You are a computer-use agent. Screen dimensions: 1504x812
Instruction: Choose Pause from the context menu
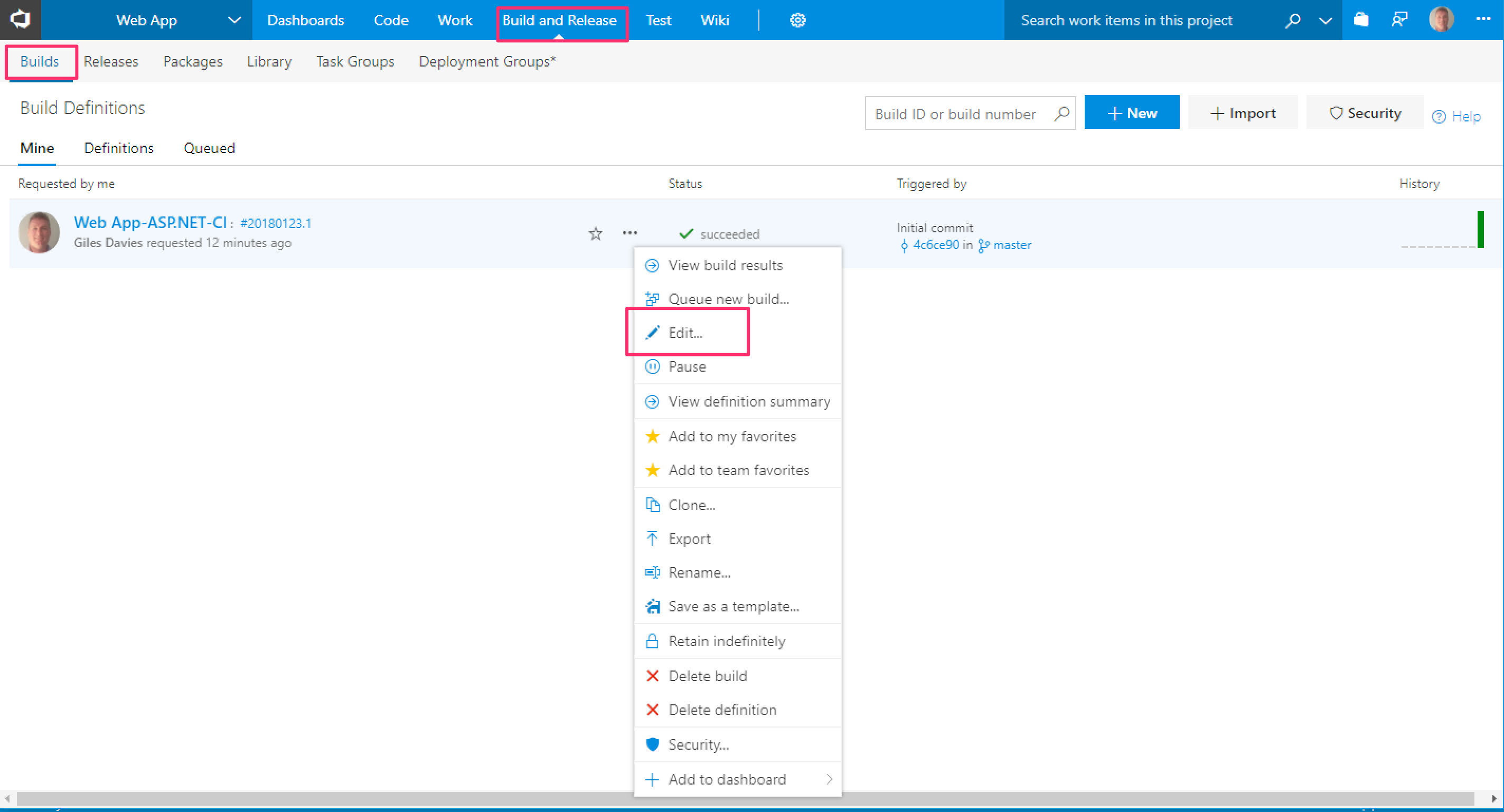(687, 366)
